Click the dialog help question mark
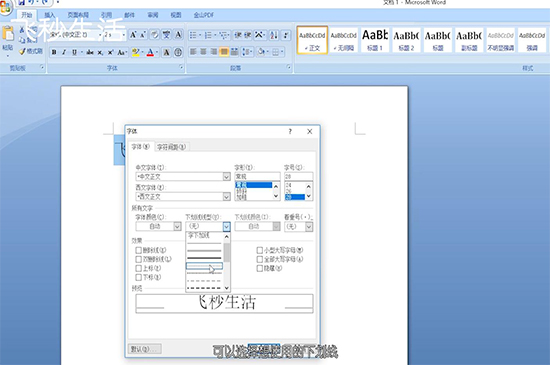This screenshot has height=365, width=550. (x=290, y=131)
